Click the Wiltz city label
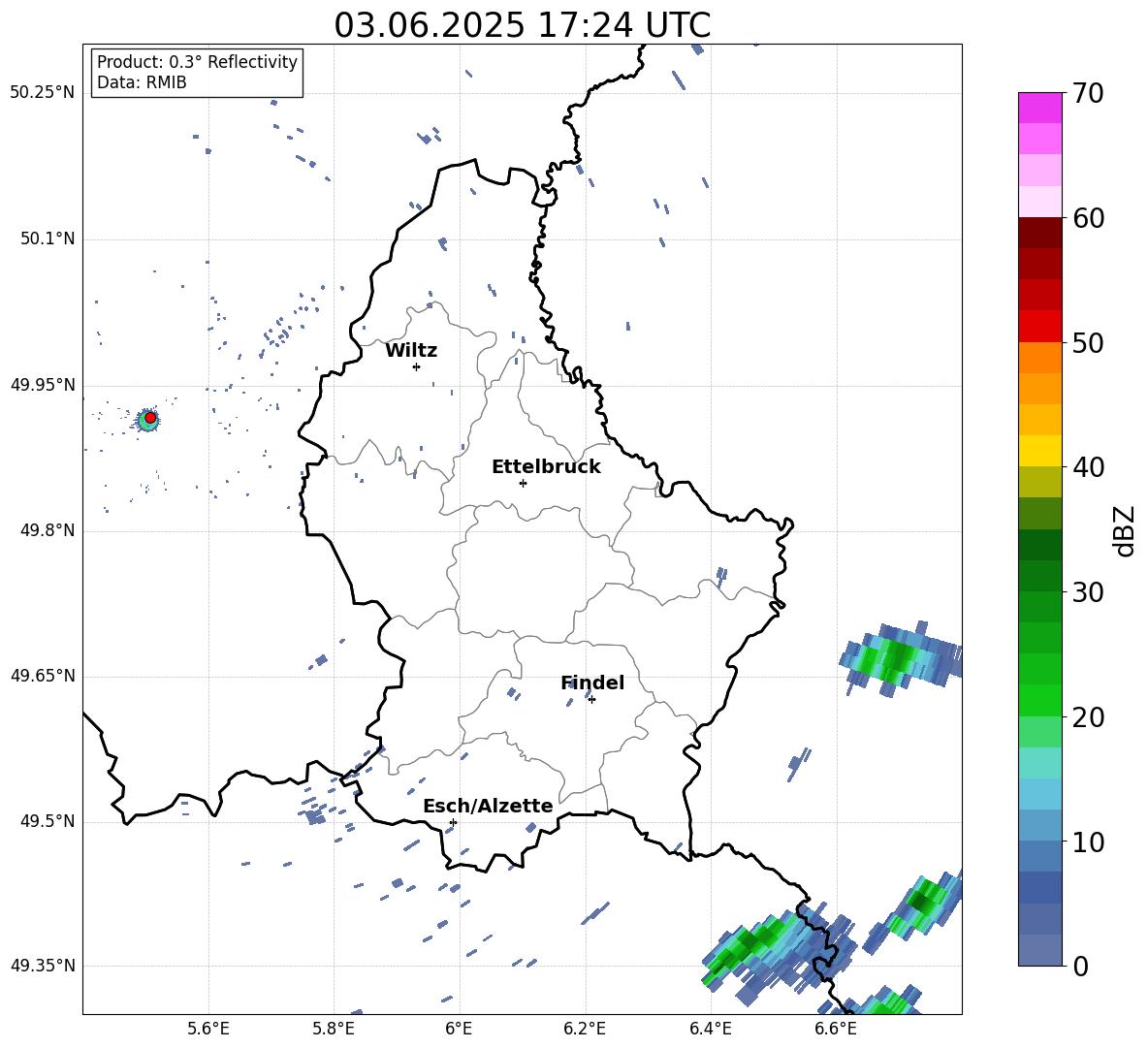 (x=411, y=351)
